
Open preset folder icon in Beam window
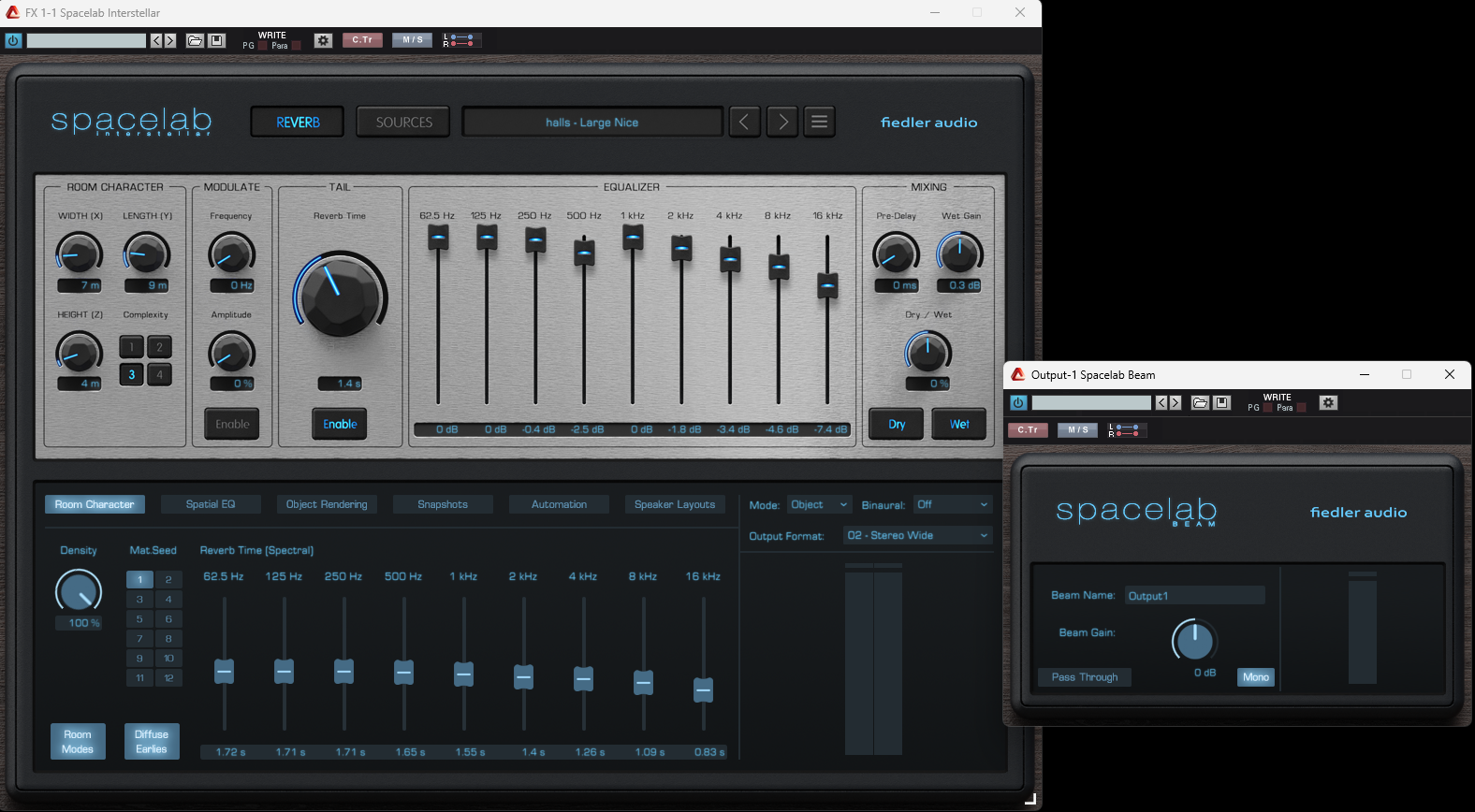click(x=1200, y=403)
